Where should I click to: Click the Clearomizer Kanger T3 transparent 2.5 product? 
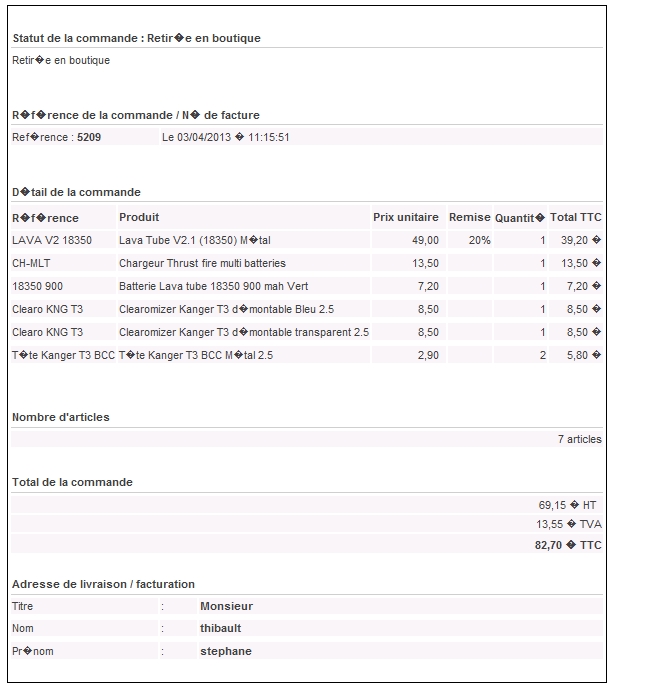[244, 332]
